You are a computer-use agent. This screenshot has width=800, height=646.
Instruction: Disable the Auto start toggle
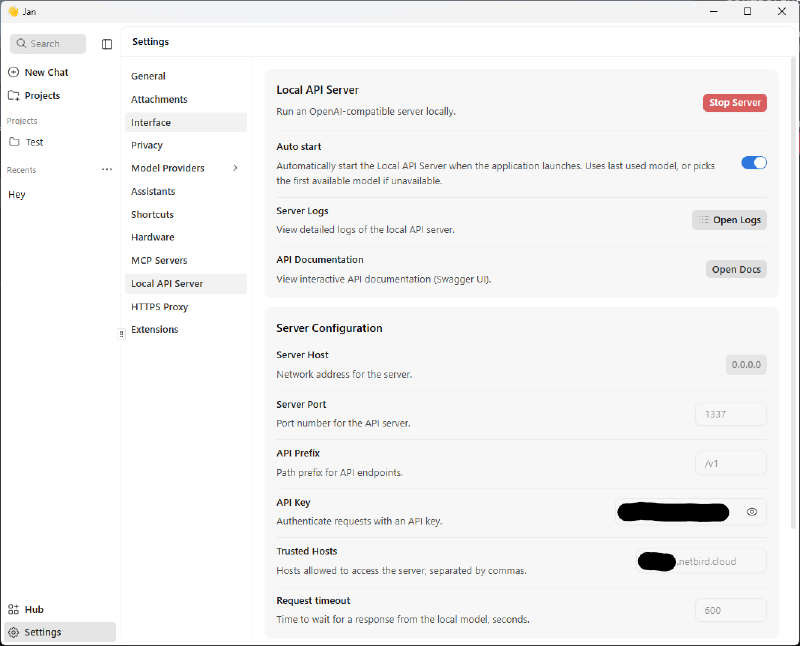tap(753, 162)
